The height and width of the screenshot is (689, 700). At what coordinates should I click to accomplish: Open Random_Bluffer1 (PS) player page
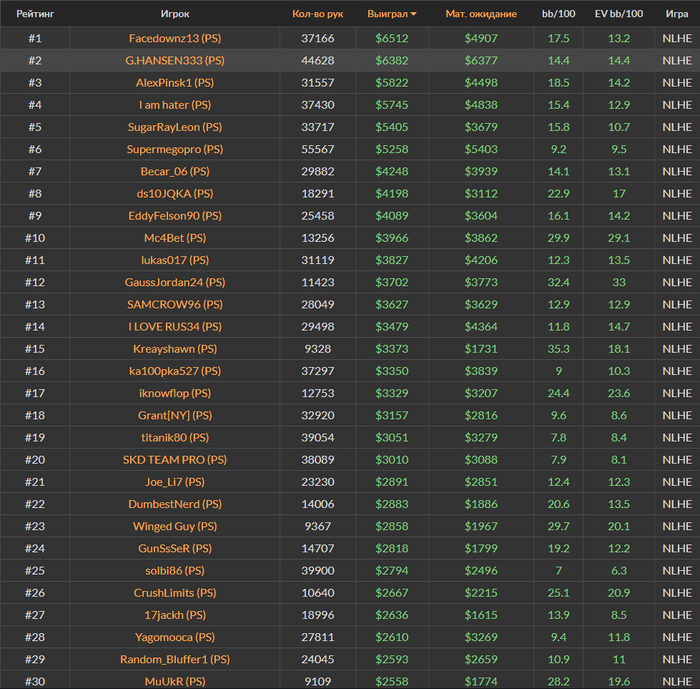[x=175, y=659]
